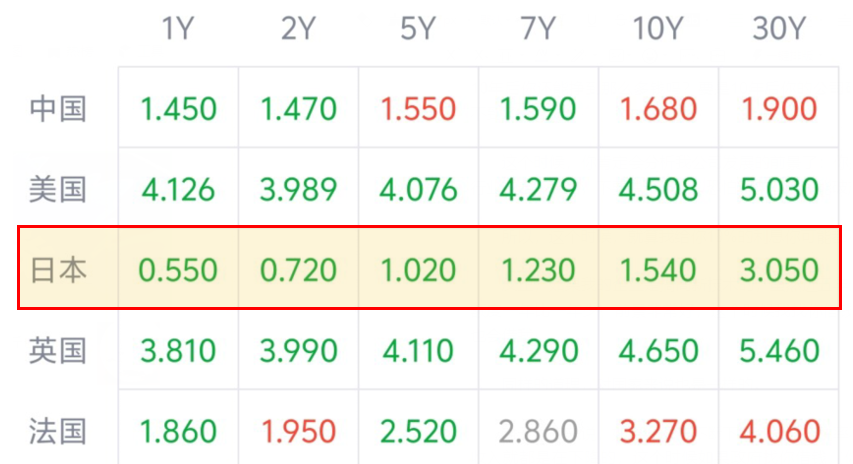Click Japan 30Y yield 3.050

[x=779, y=270]
